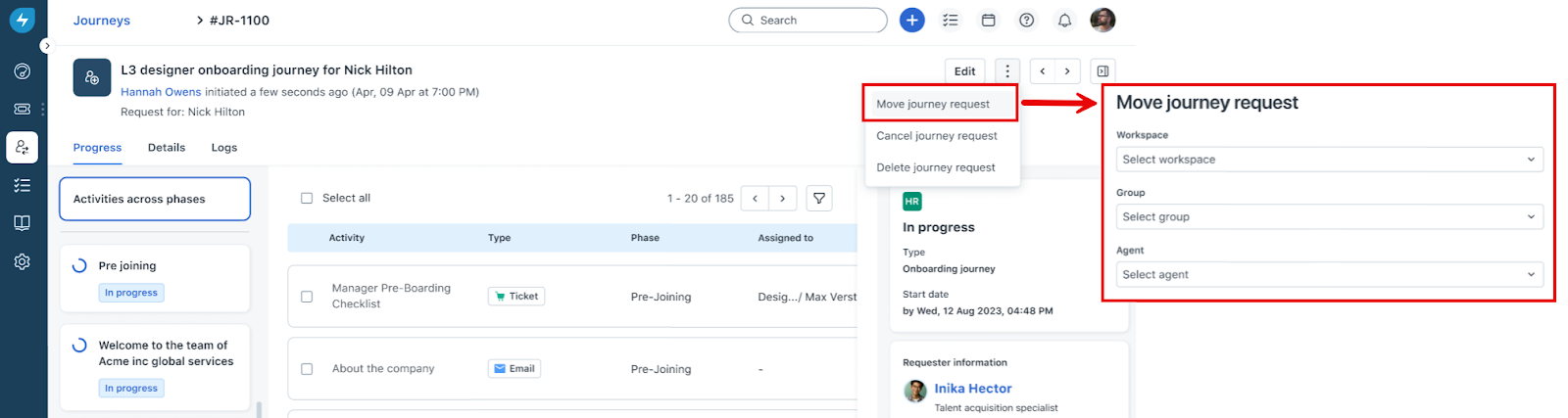Open the help question mark icon
This screenshot has height=418, width=1568.
[1026, 20]
